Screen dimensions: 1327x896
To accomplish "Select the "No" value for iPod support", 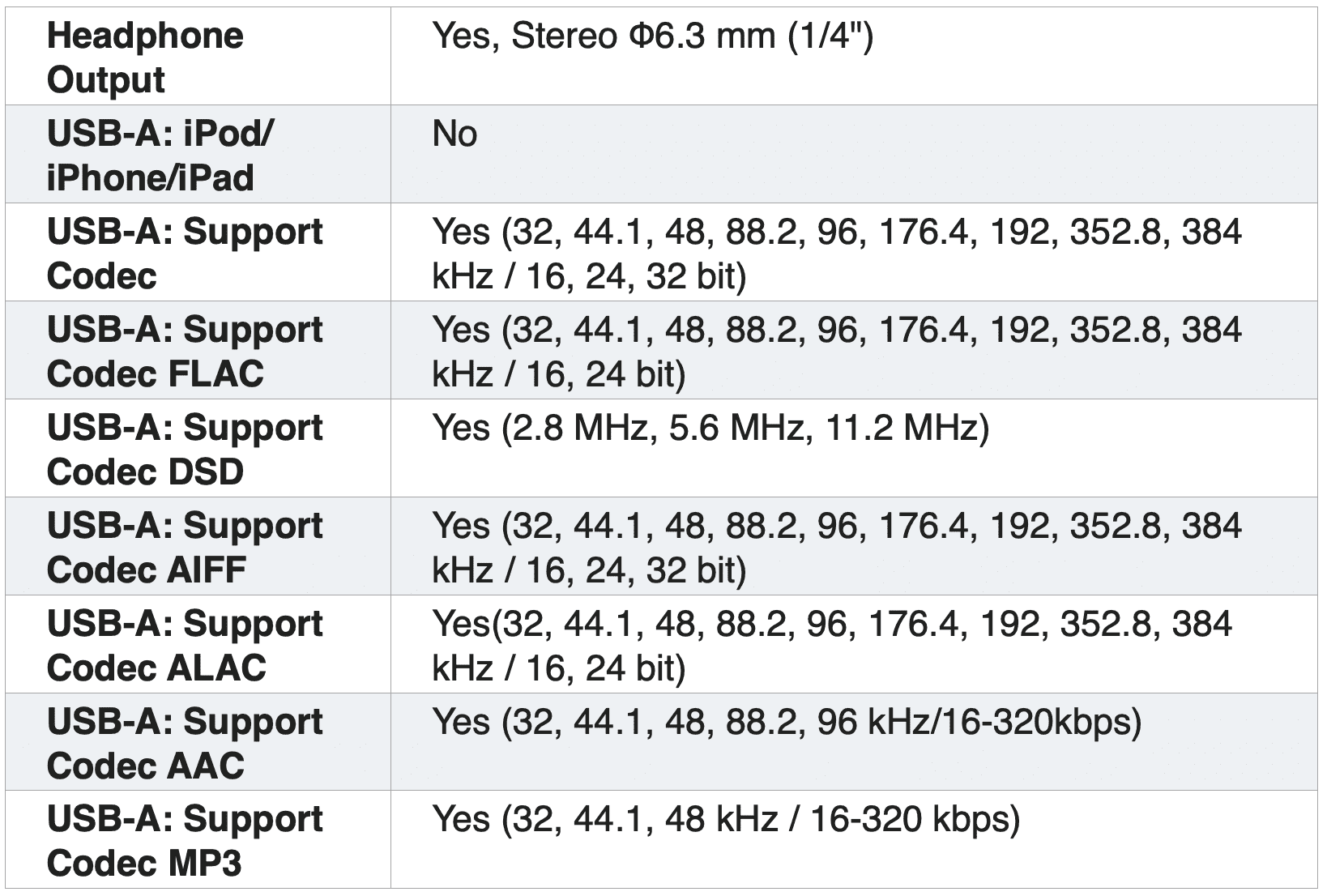I will (x=454, y=134).
